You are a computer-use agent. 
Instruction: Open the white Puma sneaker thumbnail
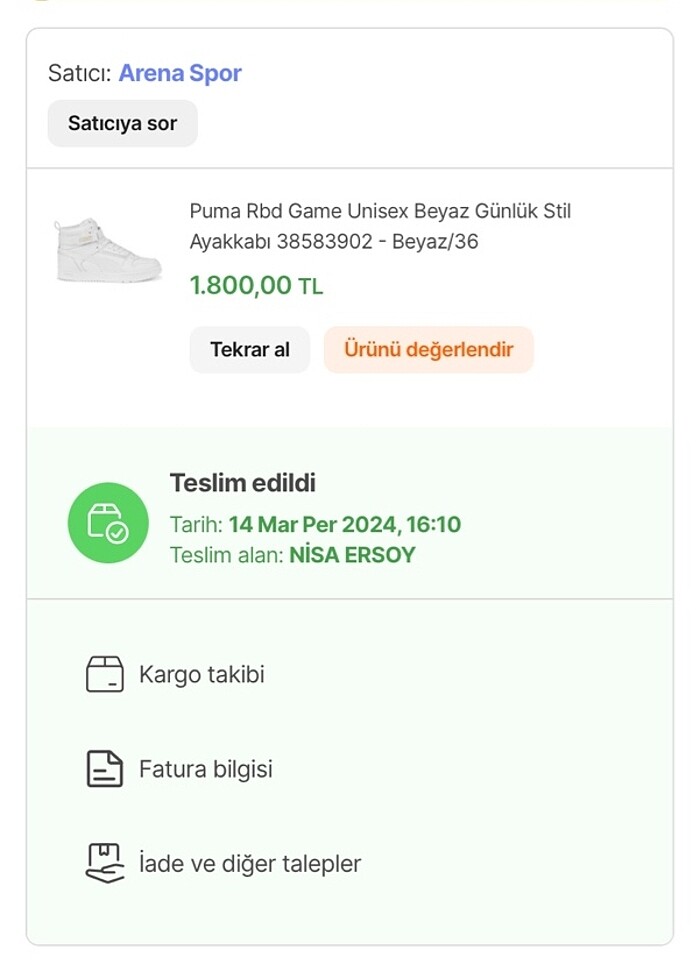(108, 250)
